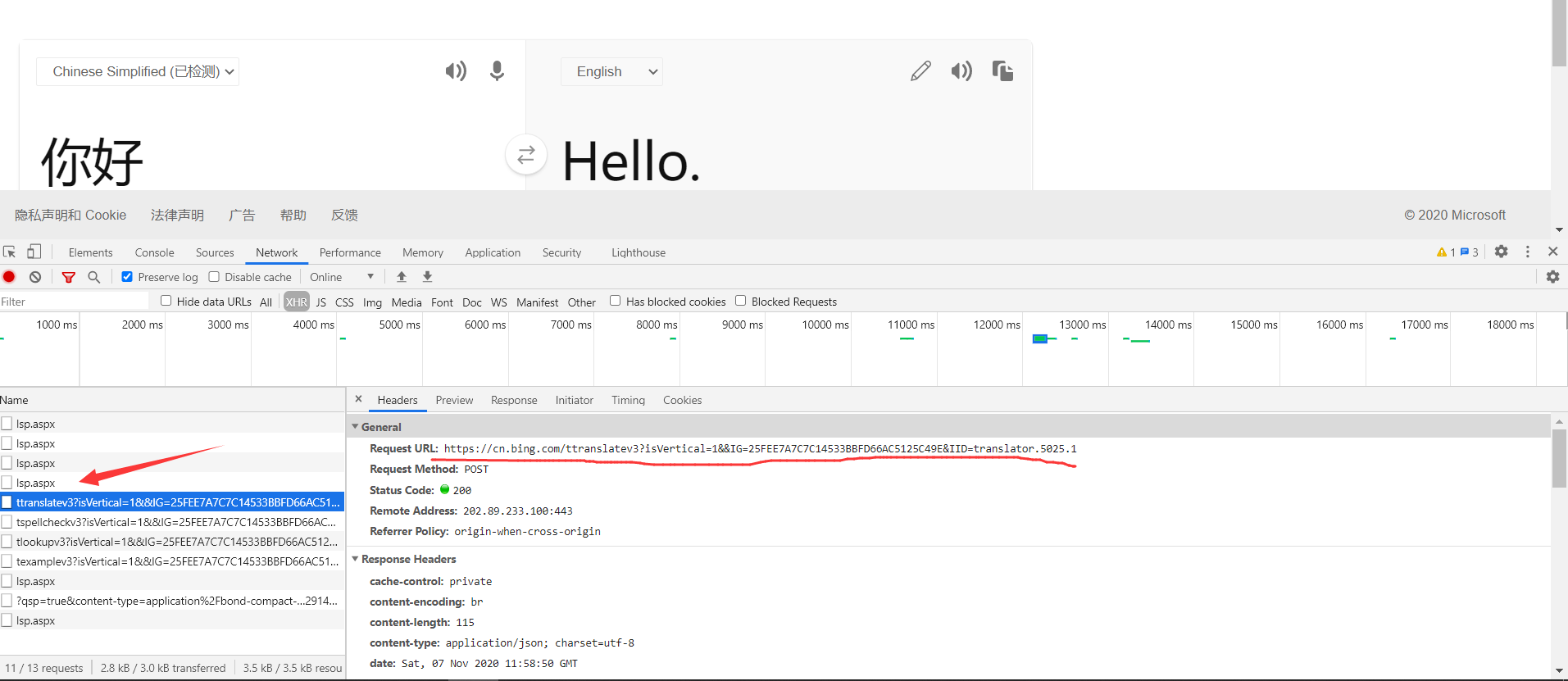Switch to Console tab
This screenshot has width=1568, height=681.
(154, 252)
